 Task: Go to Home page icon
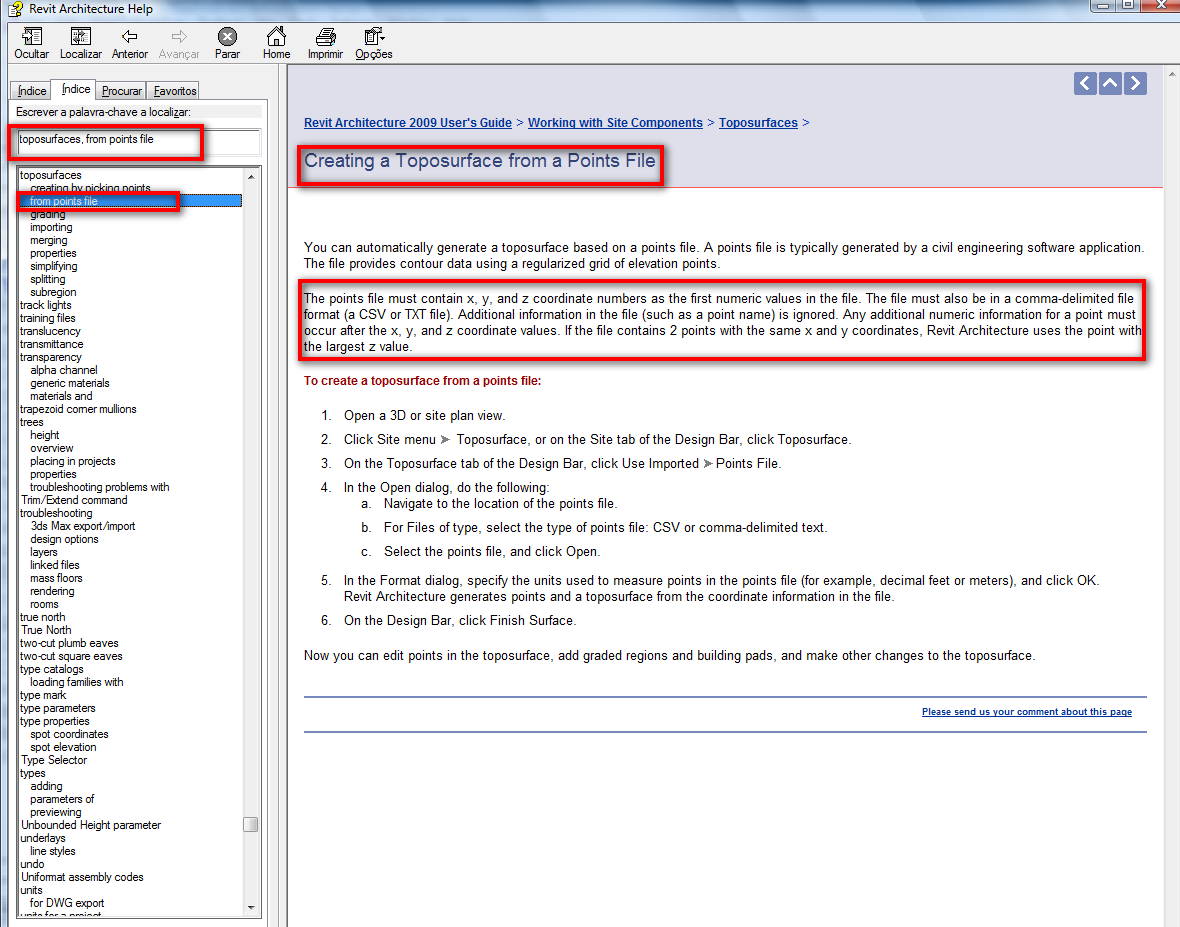276,36
